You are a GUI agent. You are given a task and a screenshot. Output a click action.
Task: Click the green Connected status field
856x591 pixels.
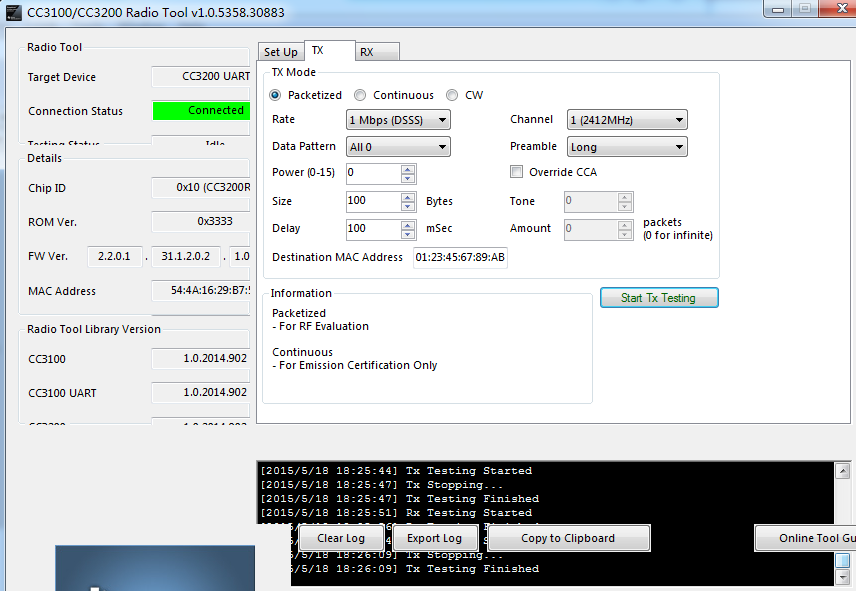tap(201, 111)
